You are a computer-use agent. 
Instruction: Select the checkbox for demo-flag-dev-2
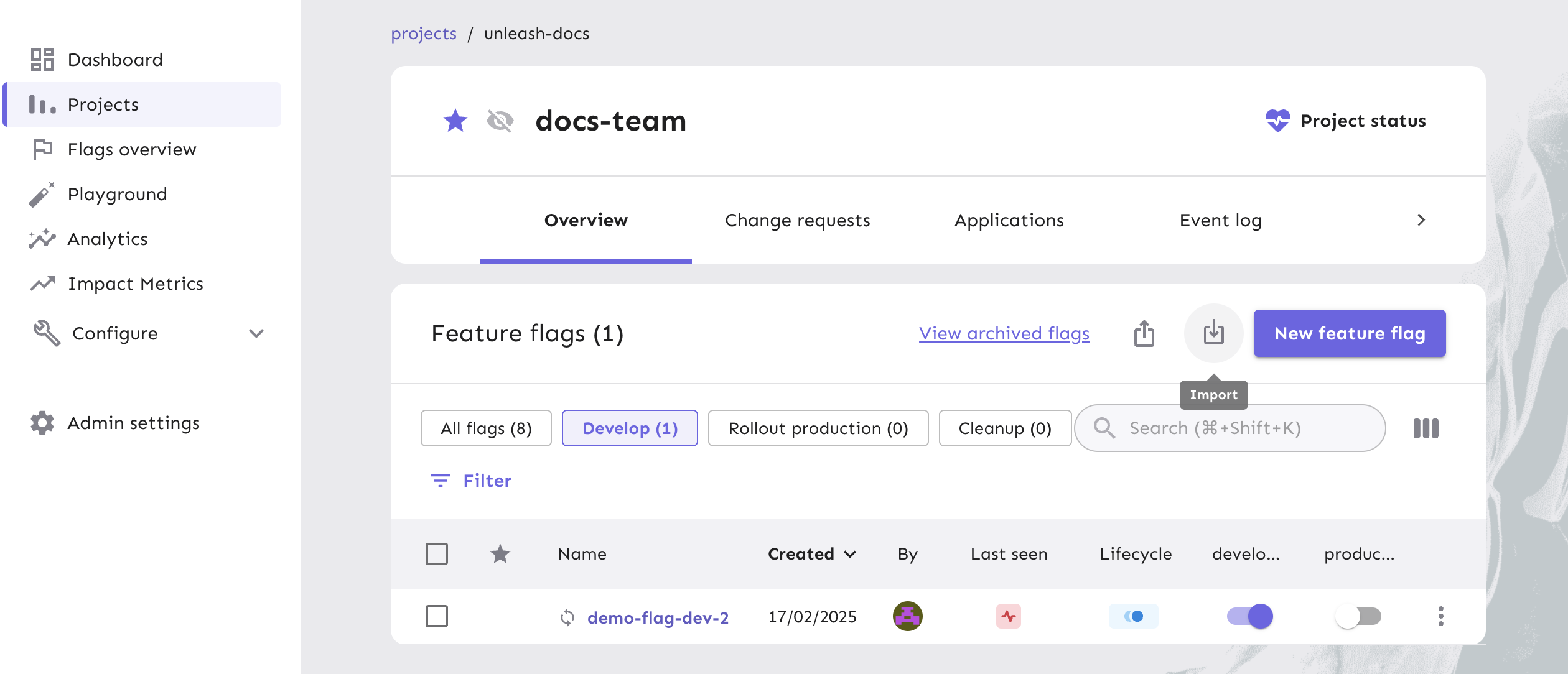tap(437, 616)
